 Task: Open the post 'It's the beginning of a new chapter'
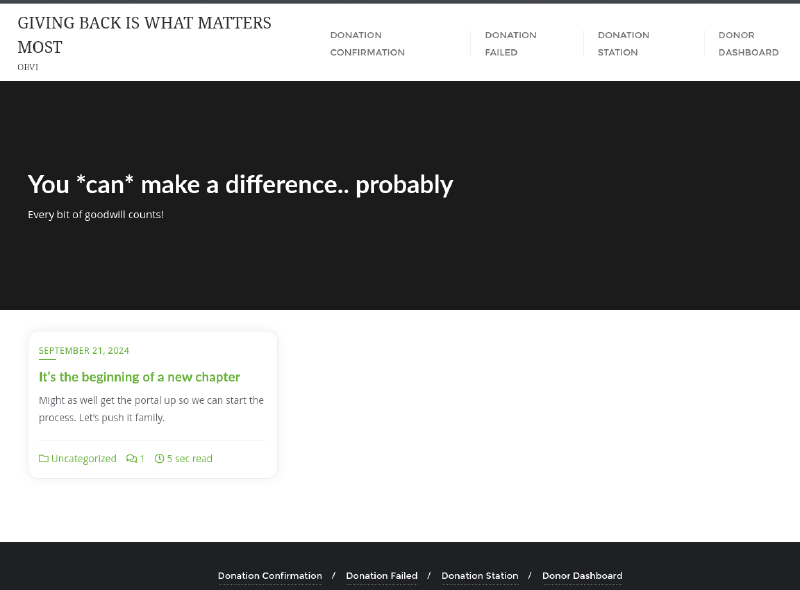pos(139,377)
